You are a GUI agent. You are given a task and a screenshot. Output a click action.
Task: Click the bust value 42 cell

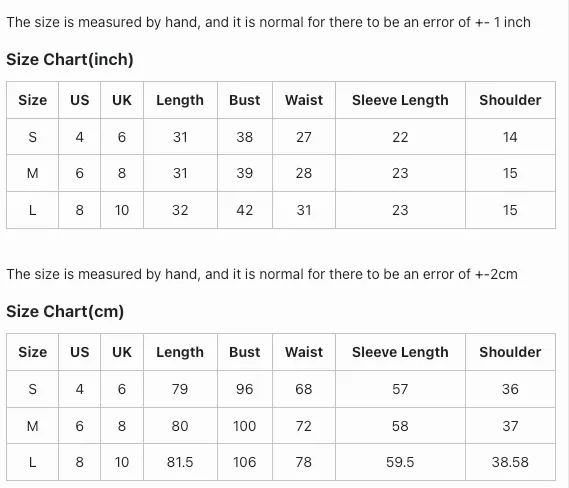click(245, 210)
